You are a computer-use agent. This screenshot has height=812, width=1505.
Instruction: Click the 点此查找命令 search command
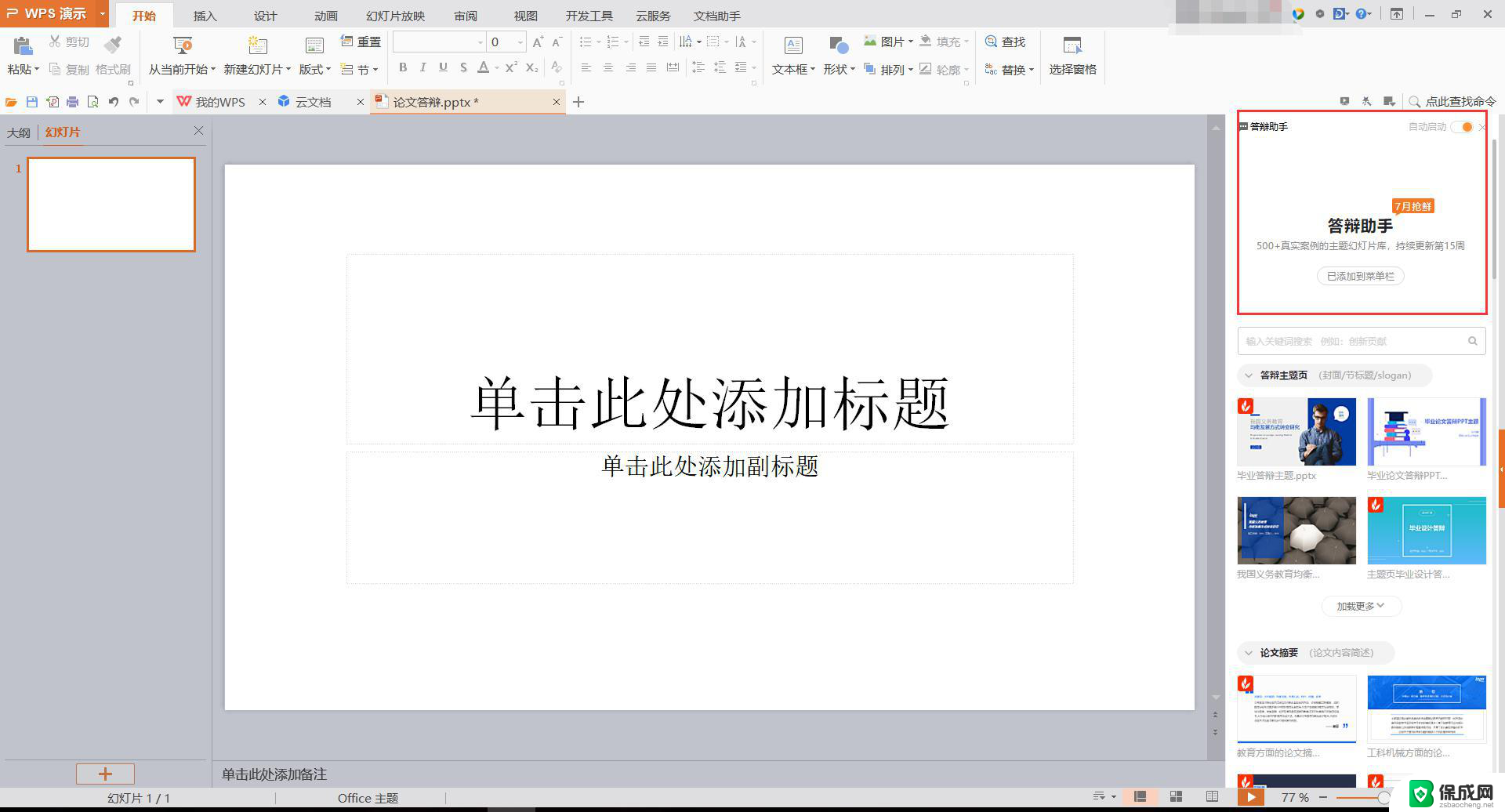[1452, 102]
